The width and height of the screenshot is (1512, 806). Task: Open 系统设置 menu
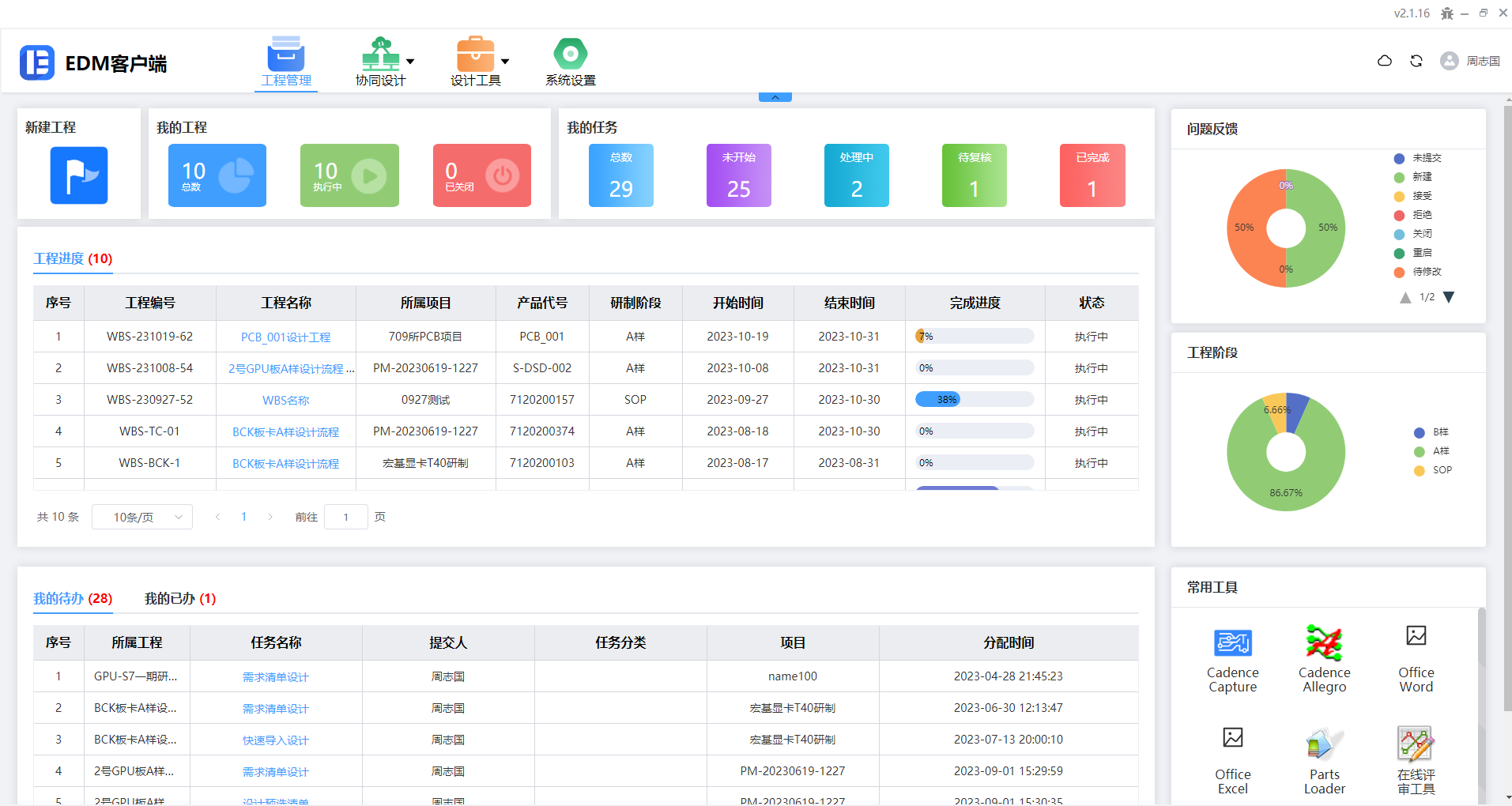570,62
